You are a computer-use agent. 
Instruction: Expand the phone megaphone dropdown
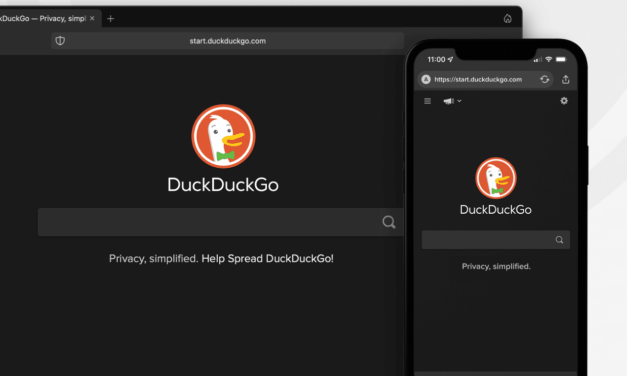(x=452, y=101)
